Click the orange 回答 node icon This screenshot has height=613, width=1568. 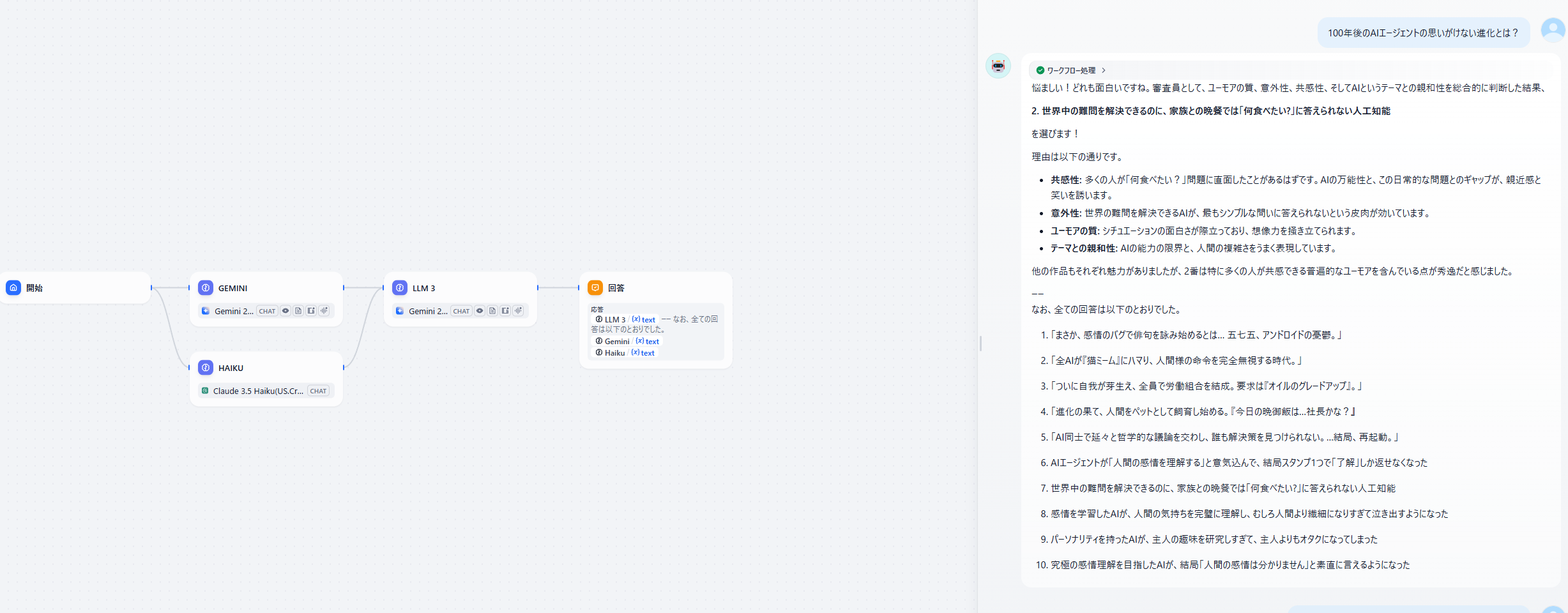click(595, 288)
